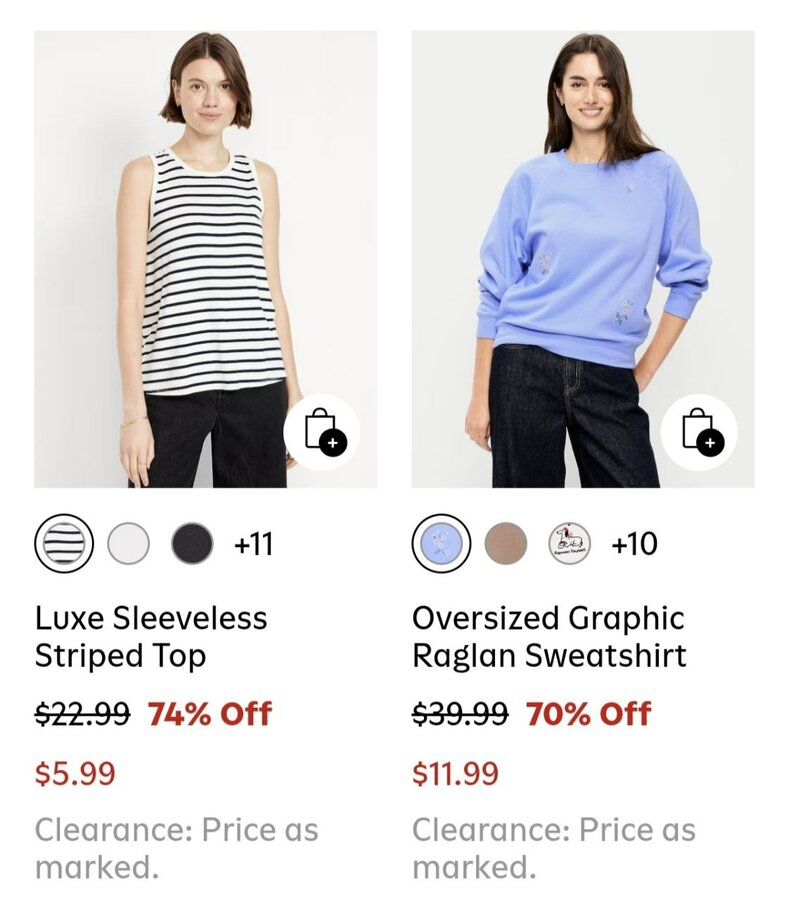Open the Luxe Sleeveless Striped Top title link
Image resolution: width=789 pixels, height=900 pixels.
[x=151, y=637]
